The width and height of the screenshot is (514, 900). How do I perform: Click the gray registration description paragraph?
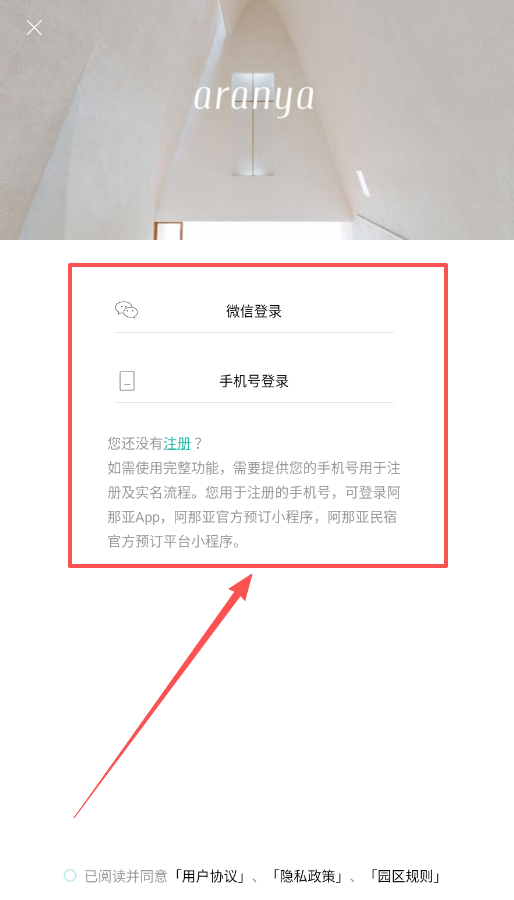254,505
